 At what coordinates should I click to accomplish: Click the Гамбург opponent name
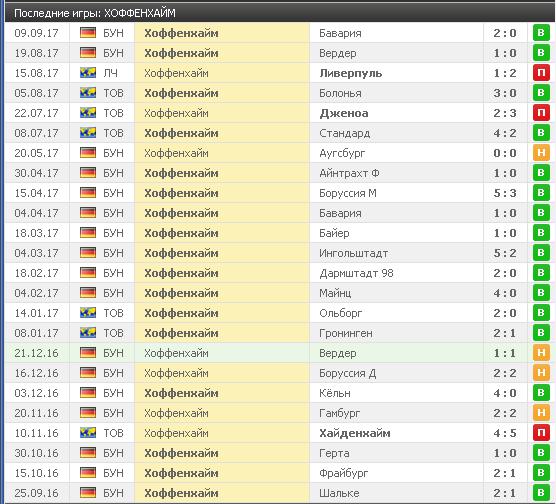point(339,413)
